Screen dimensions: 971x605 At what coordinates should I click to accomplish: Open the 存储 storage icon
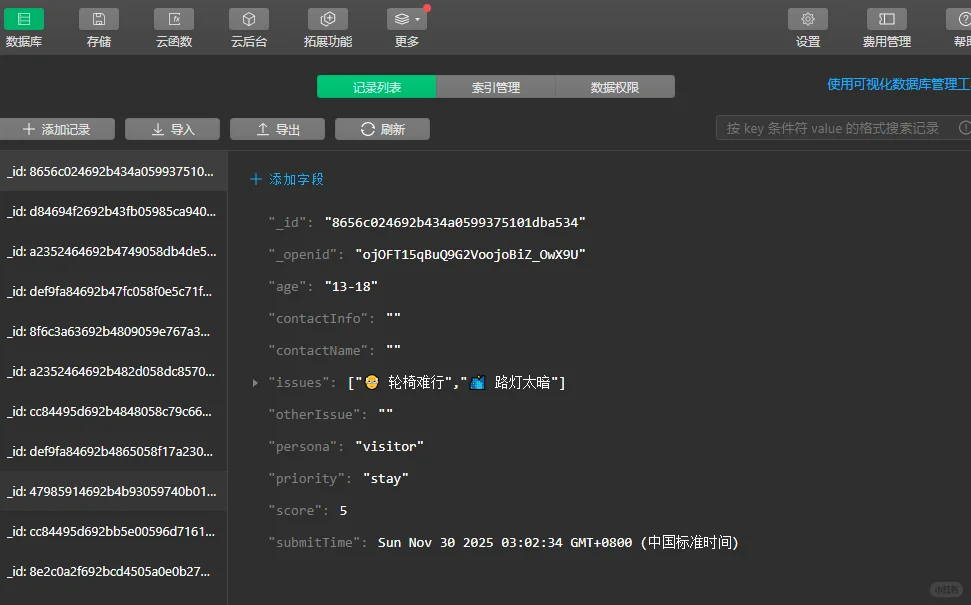coord(99,19)
